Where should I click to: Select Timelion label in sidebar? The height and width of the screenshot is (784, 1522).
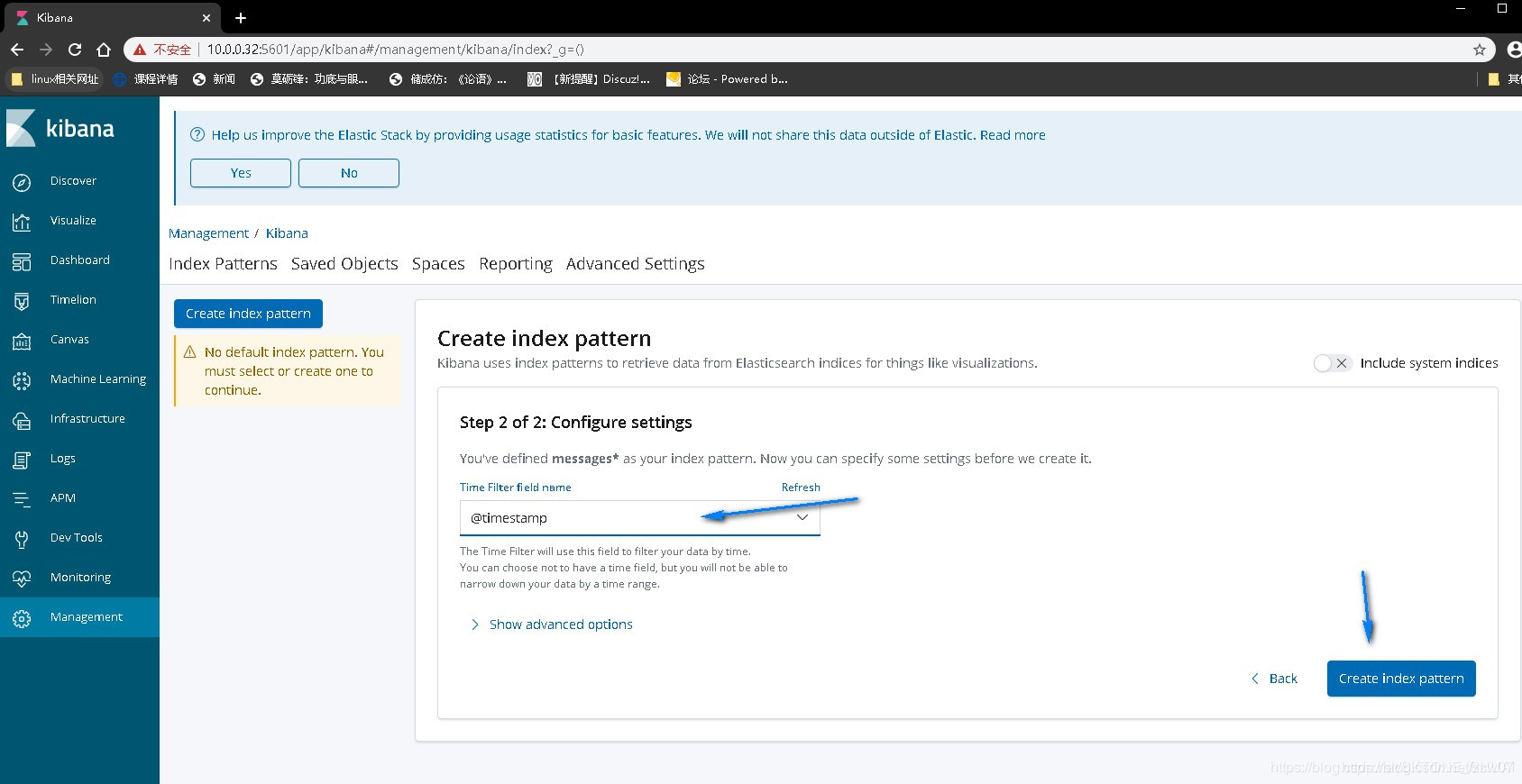pyautogui.click(x=73, y=300)
